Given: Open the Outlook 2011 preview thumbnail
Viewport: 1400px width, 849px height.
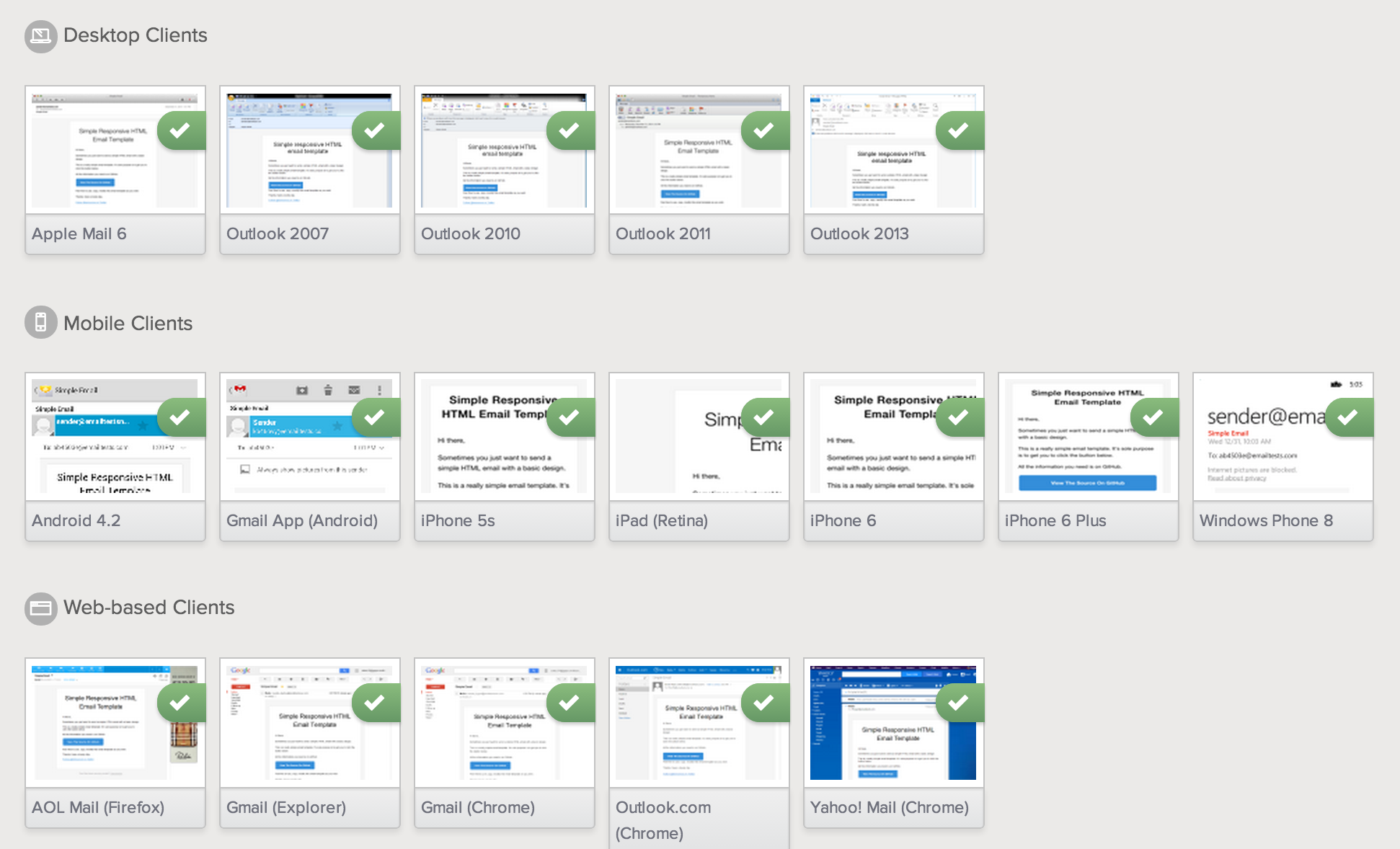Looking at the screenshot, I should pyautogui.click(x=699, y=151).
